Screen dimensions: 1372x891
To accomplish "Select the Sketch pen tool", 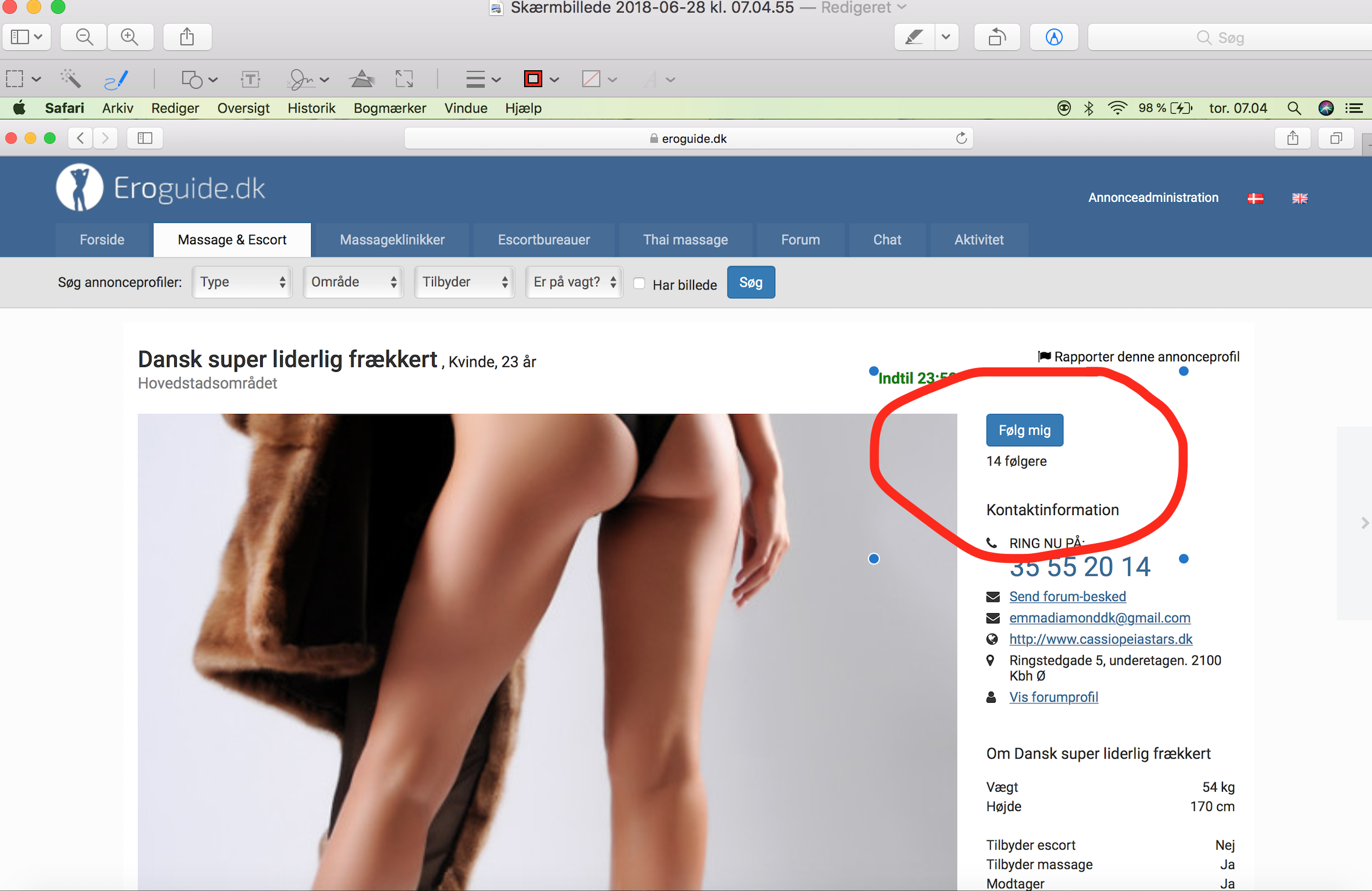I will pos(116,79).
